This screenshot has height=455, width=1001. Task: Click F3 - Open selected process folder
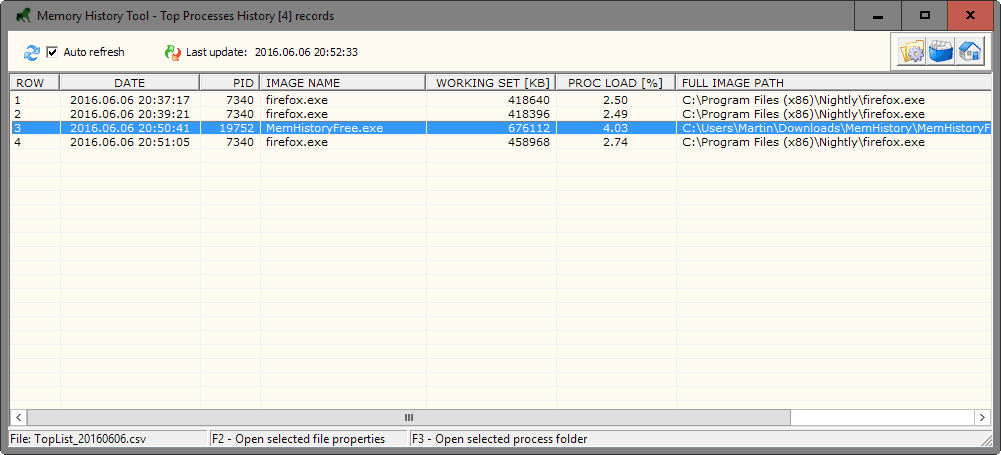point(499,439)
